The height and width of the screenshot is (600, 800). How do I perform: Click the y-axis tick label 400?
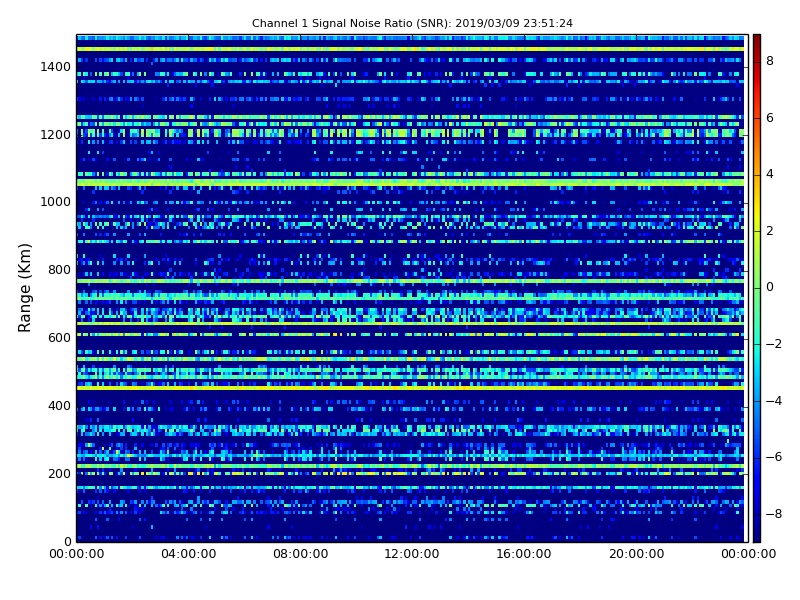tap(59, 406)
